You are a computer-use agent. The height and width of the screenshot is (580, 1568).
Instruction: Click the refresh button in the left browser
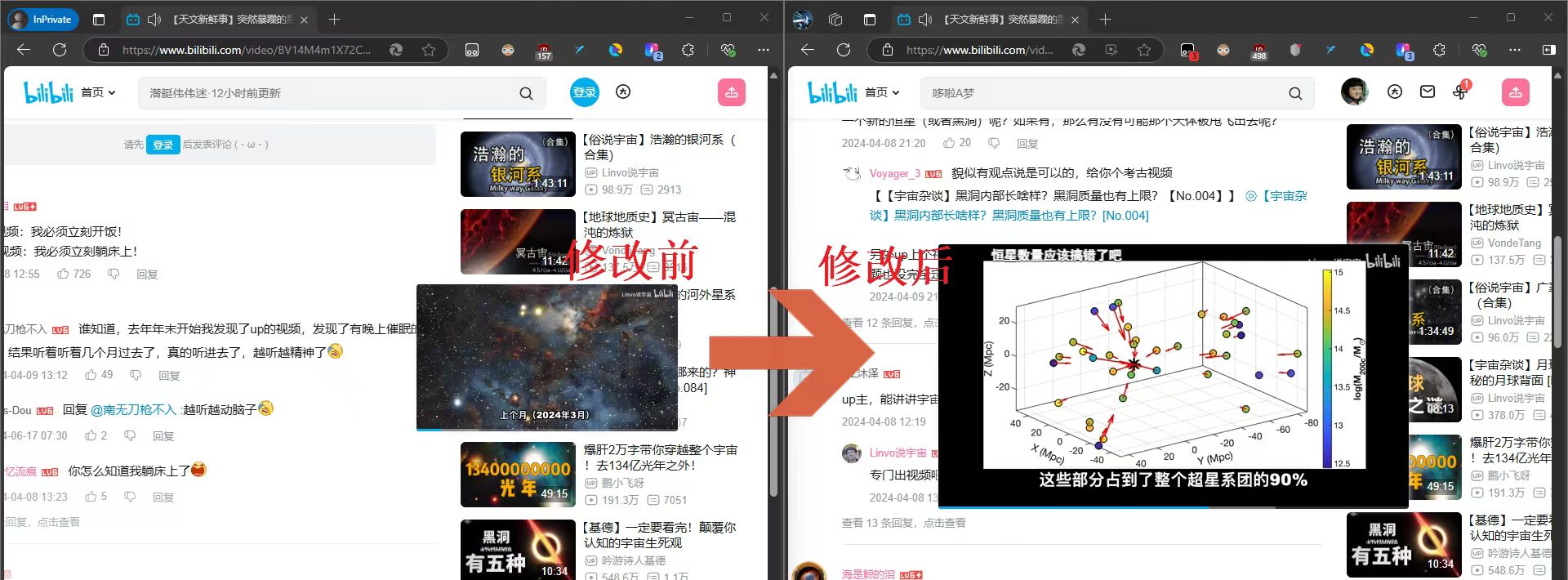[60, 50]
